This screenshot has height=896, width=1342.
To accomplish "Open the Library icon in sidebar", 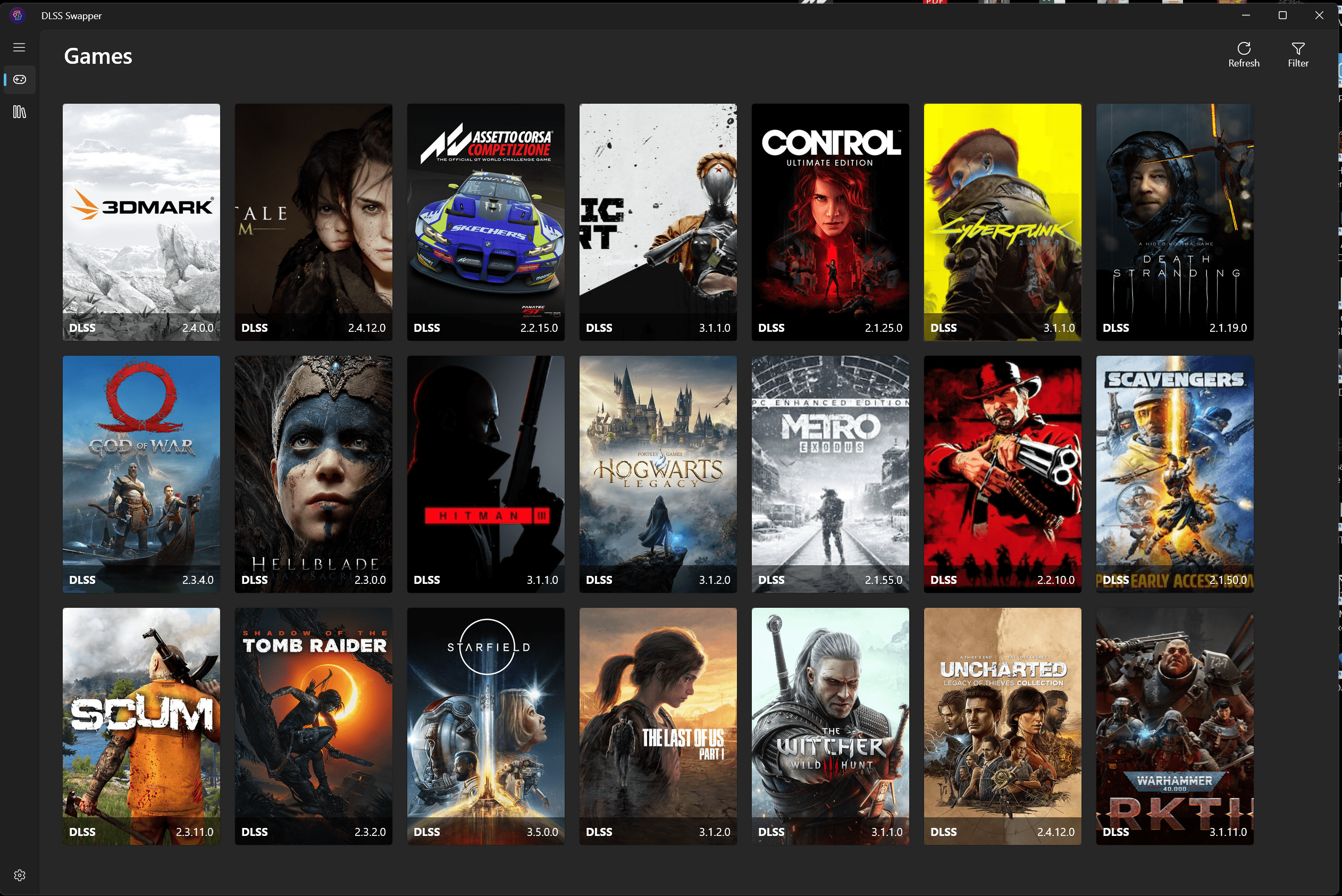I will pos(20,112).
